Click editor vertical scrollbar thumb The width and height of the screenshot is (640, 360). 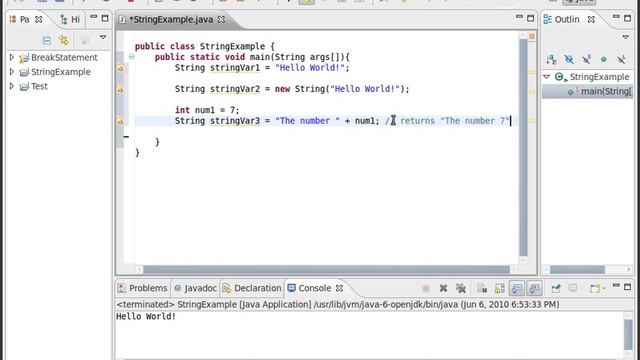pos(523,147)
